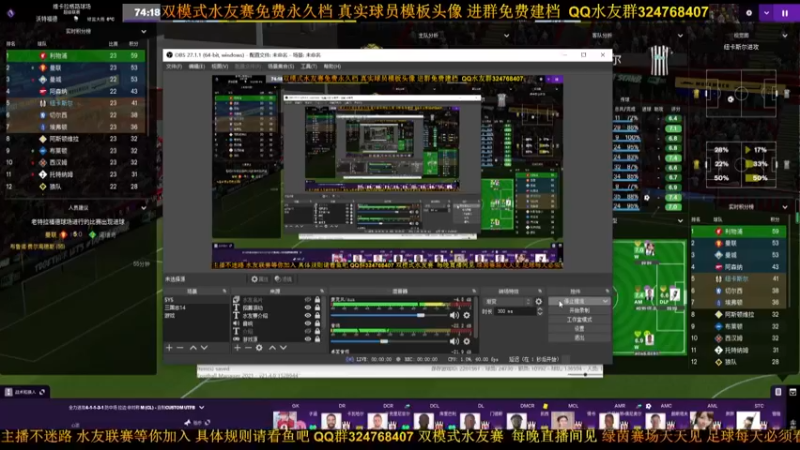
Task: Move the selected scene down in the list
Action: click(x=204, y=348)
